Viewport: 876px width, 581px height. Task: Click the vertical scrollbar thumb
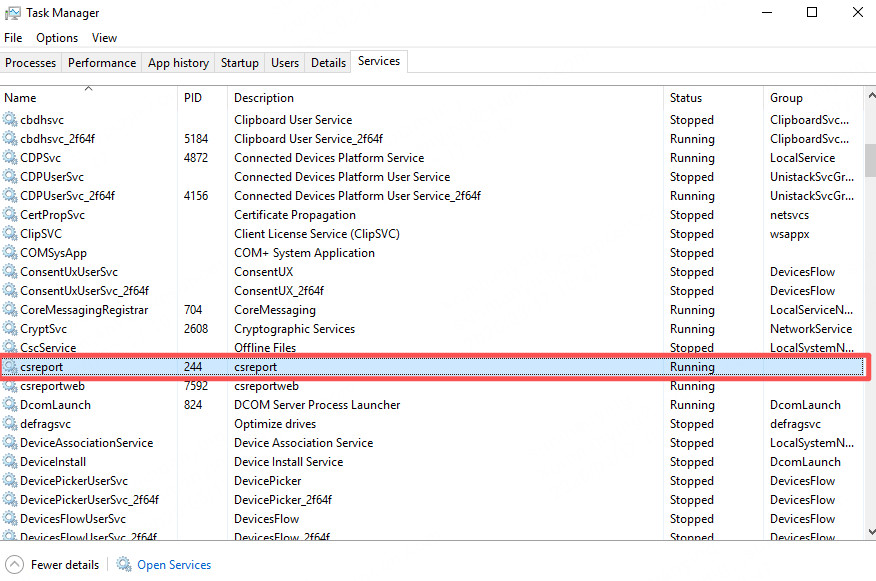tap(870, 158)
